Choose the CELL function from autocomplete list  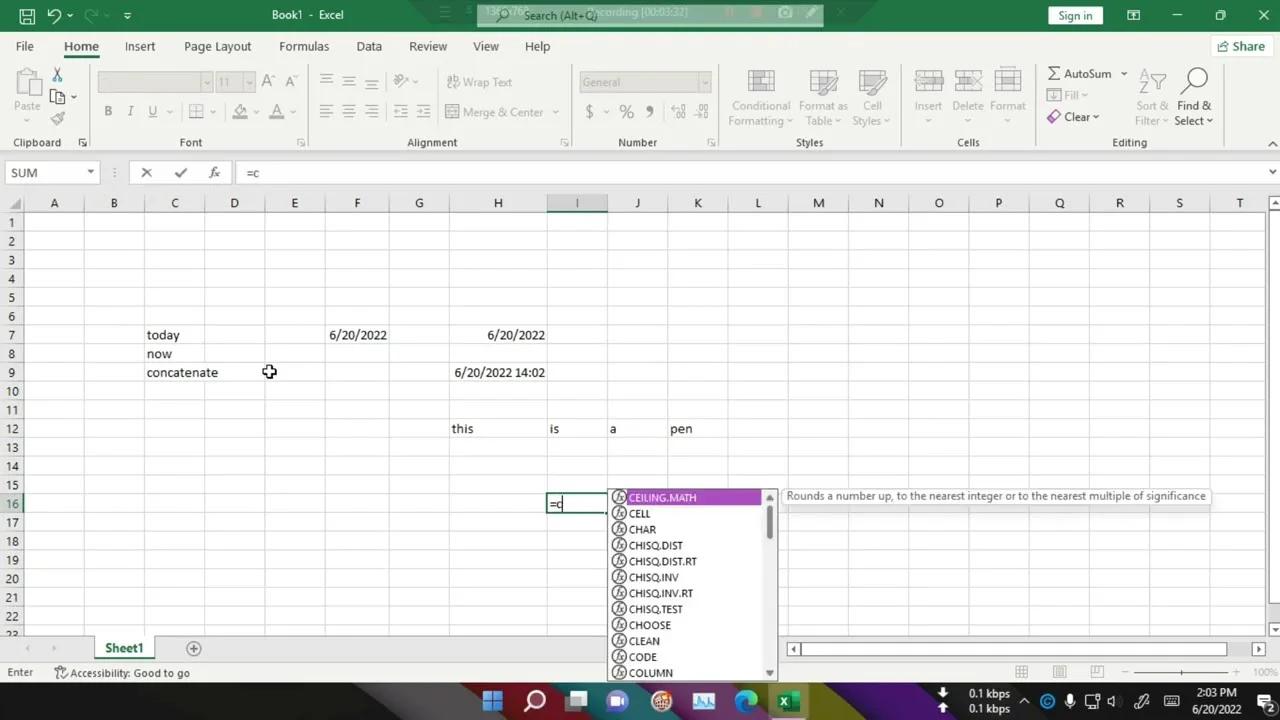coord(639,514)
